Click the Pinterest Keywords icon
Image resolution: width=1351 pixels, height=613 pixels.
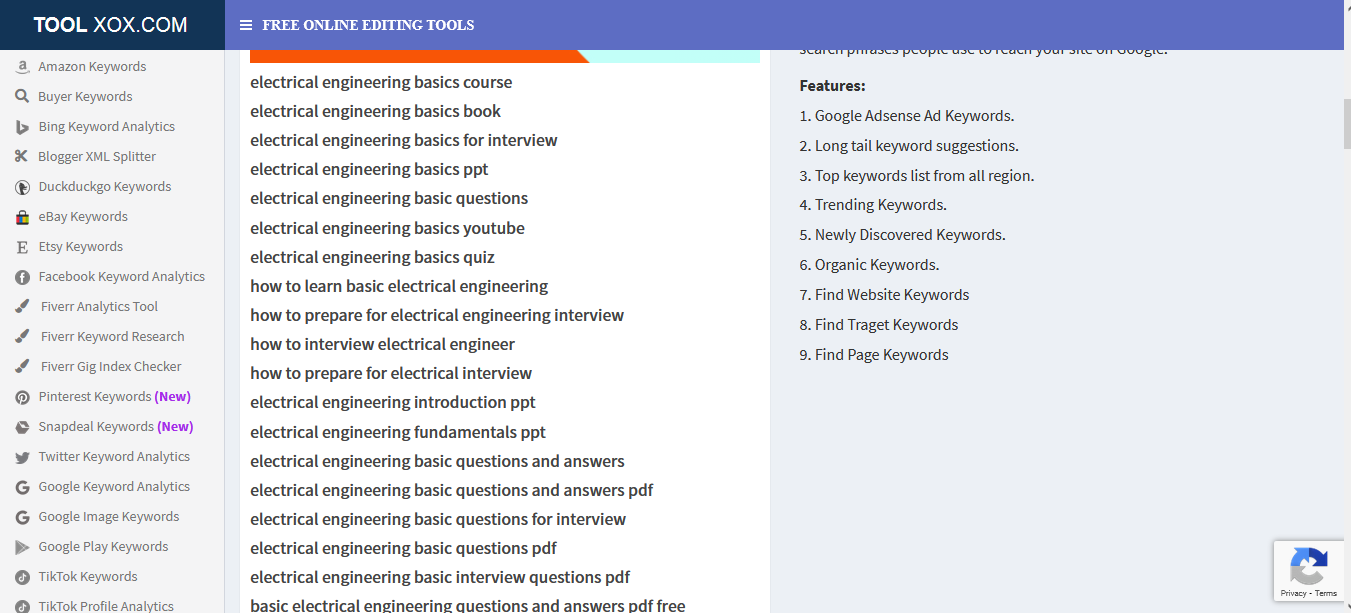pos(22,397)
